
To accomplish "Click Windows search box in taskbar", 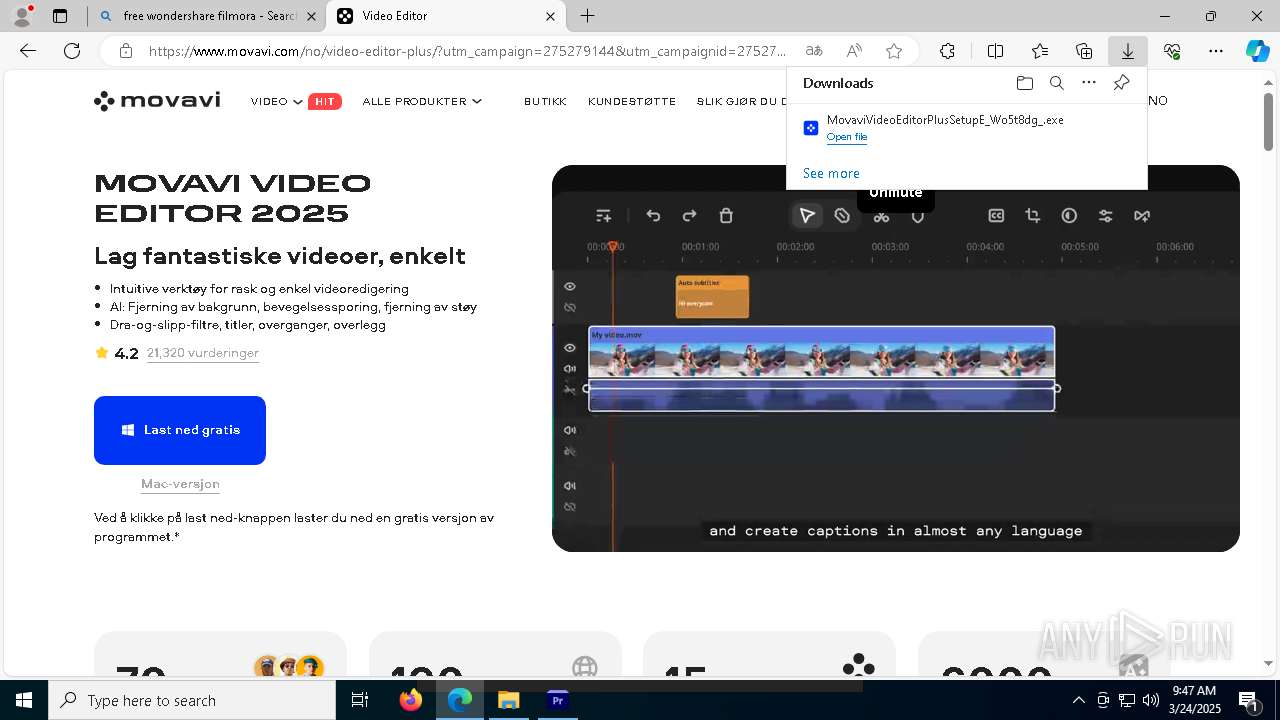I will (192, 701).
